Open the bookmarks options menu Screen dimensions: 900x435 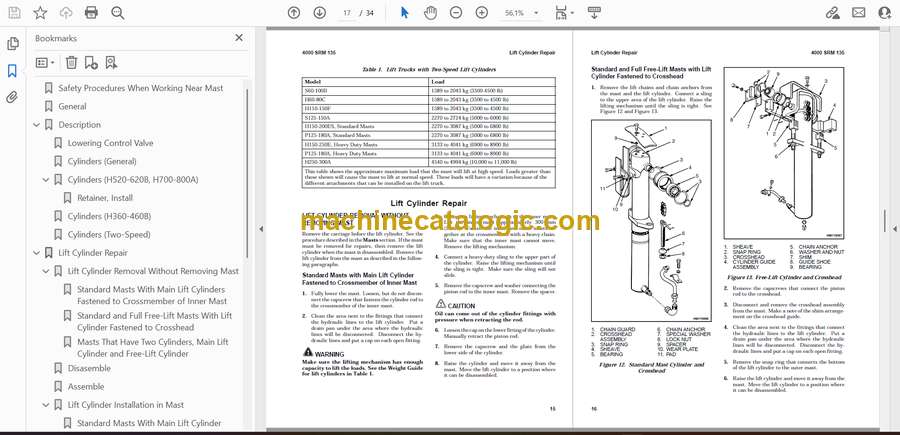(x=45, y=63)
